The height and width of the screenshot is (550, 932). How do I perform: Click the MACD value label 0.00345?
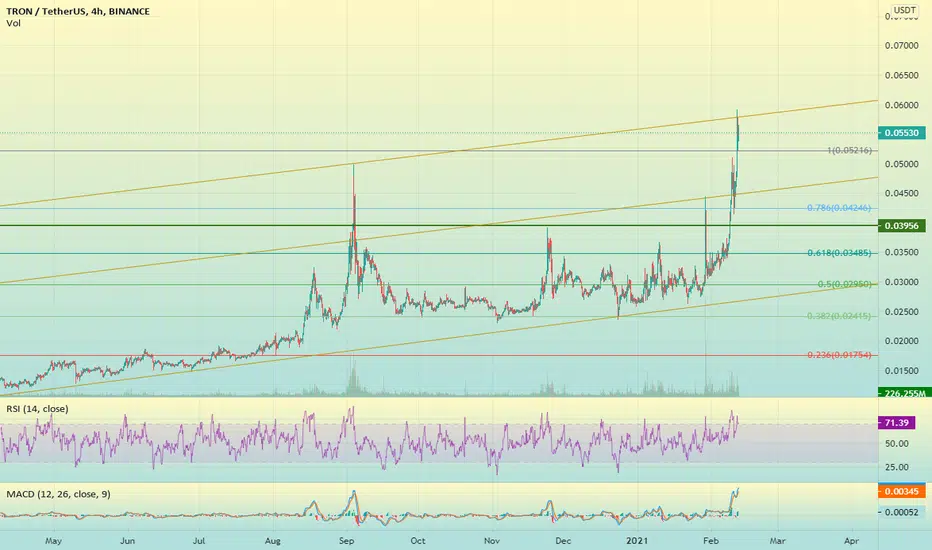coord(902,492)
